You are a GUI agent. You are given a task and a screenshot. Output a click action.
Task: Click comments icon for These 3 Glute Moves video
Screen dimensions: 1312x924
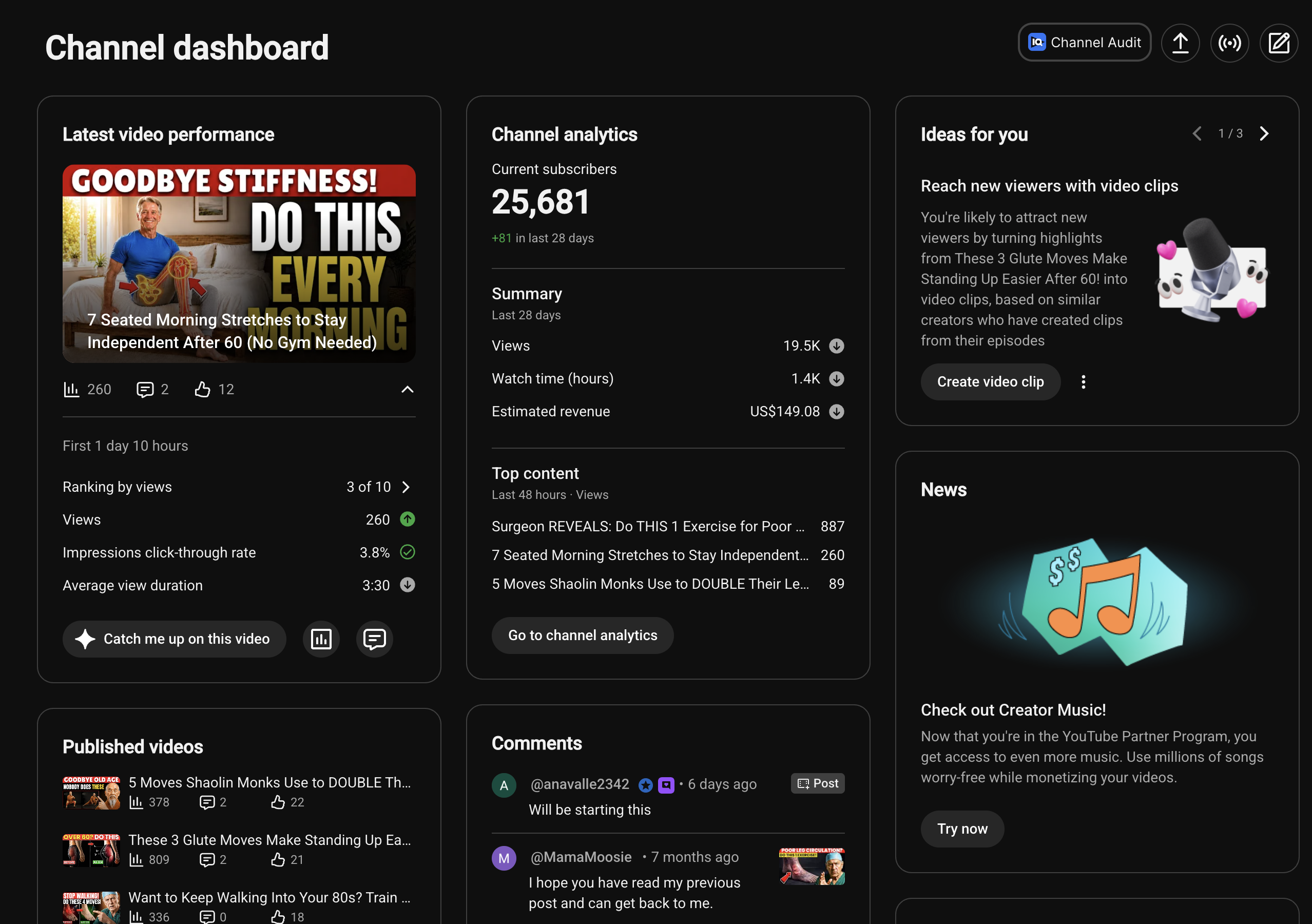point(207,859)
